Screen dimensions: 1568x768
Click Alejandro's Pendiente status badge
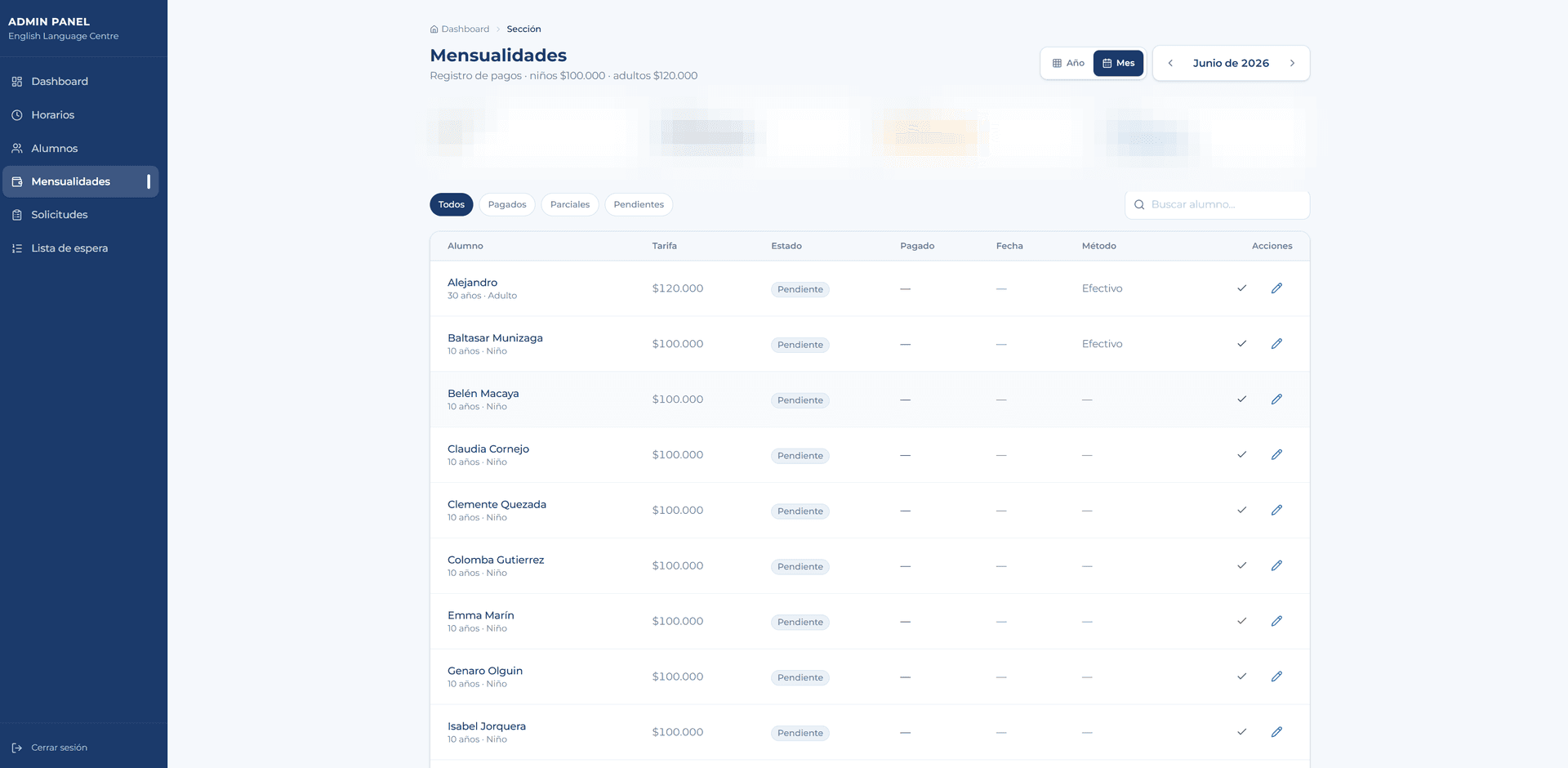pyautogui.click(x=800, y=289)
